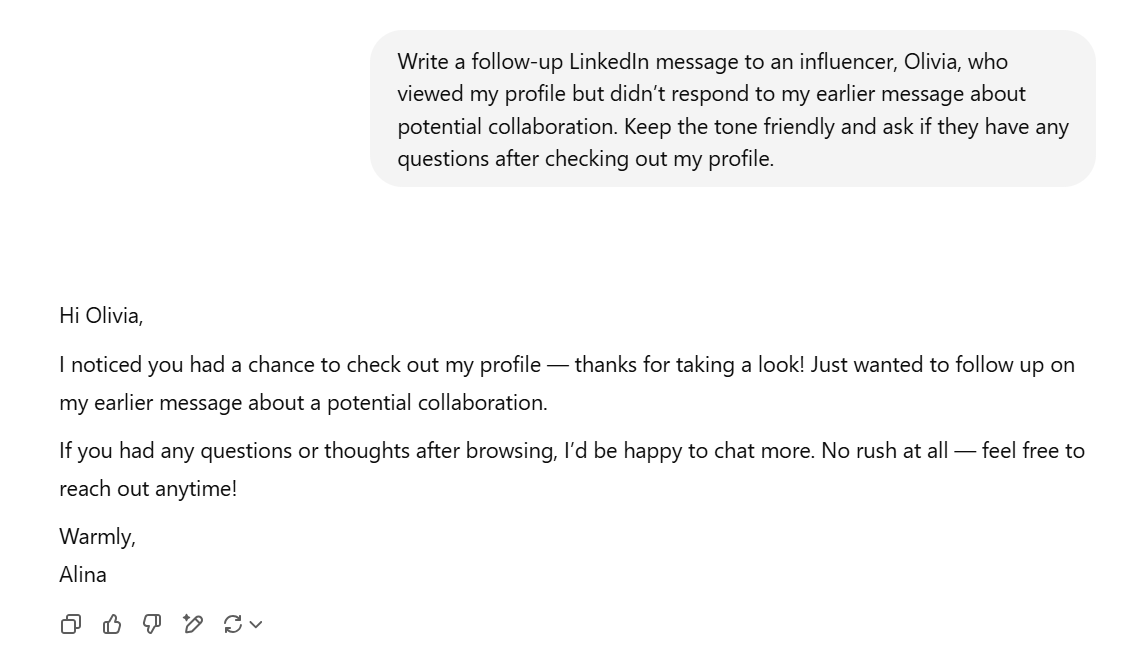Select the user prompt message bubble

pos(732,109)
